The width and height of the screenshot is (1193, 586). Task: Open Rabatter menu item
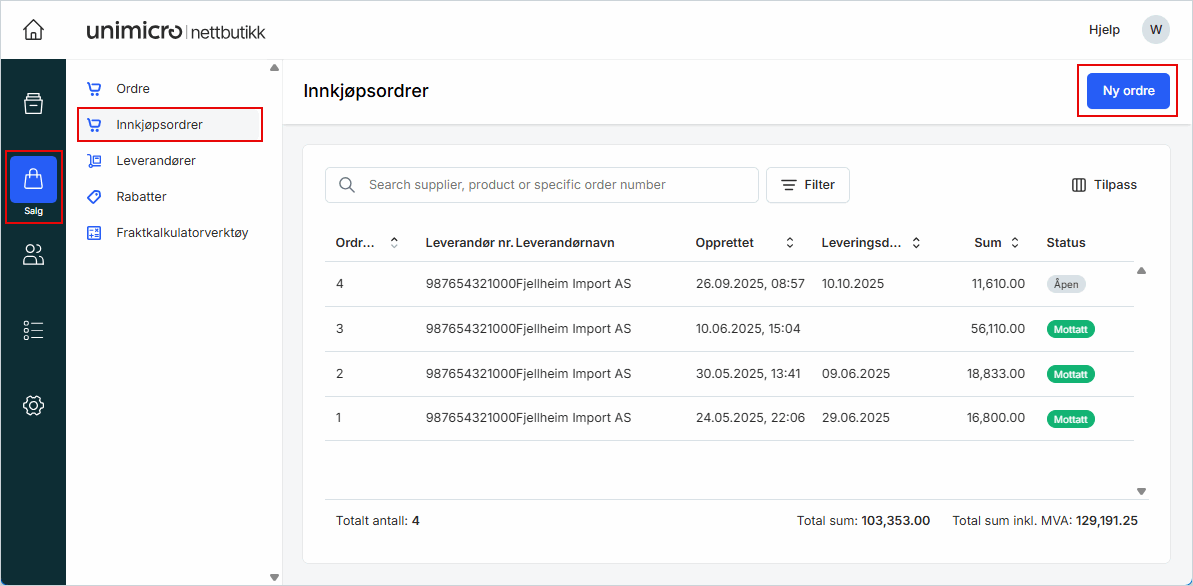coord(141,197)
